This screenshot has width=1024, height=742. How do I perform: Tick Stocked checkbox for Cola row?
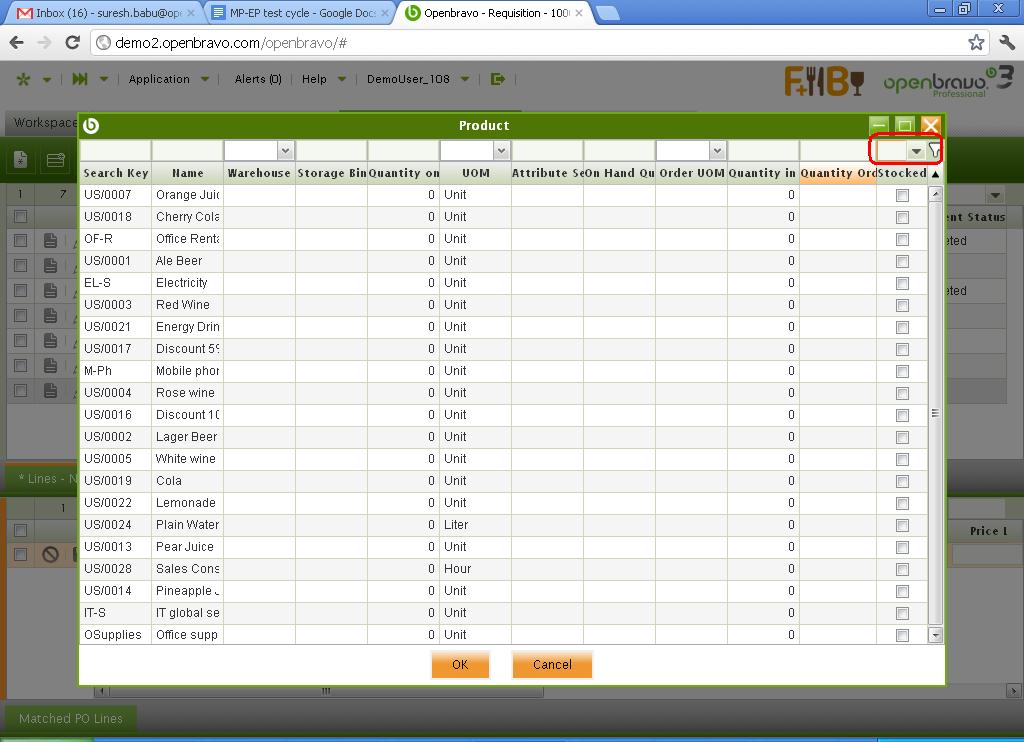903,481
